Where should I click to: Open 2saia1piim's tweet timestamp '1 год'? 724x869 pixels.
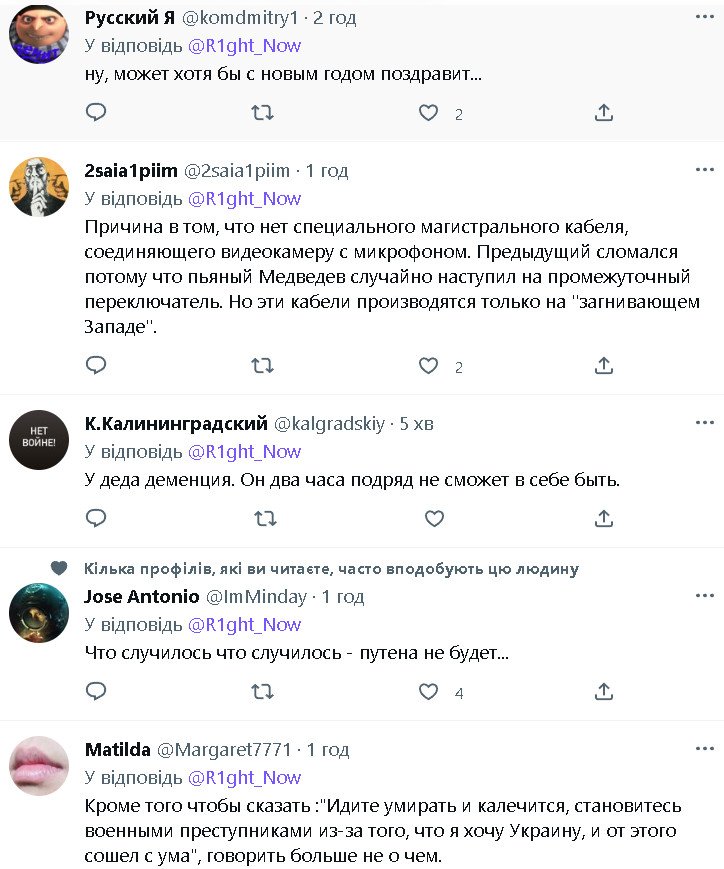(x=327, y=171)
